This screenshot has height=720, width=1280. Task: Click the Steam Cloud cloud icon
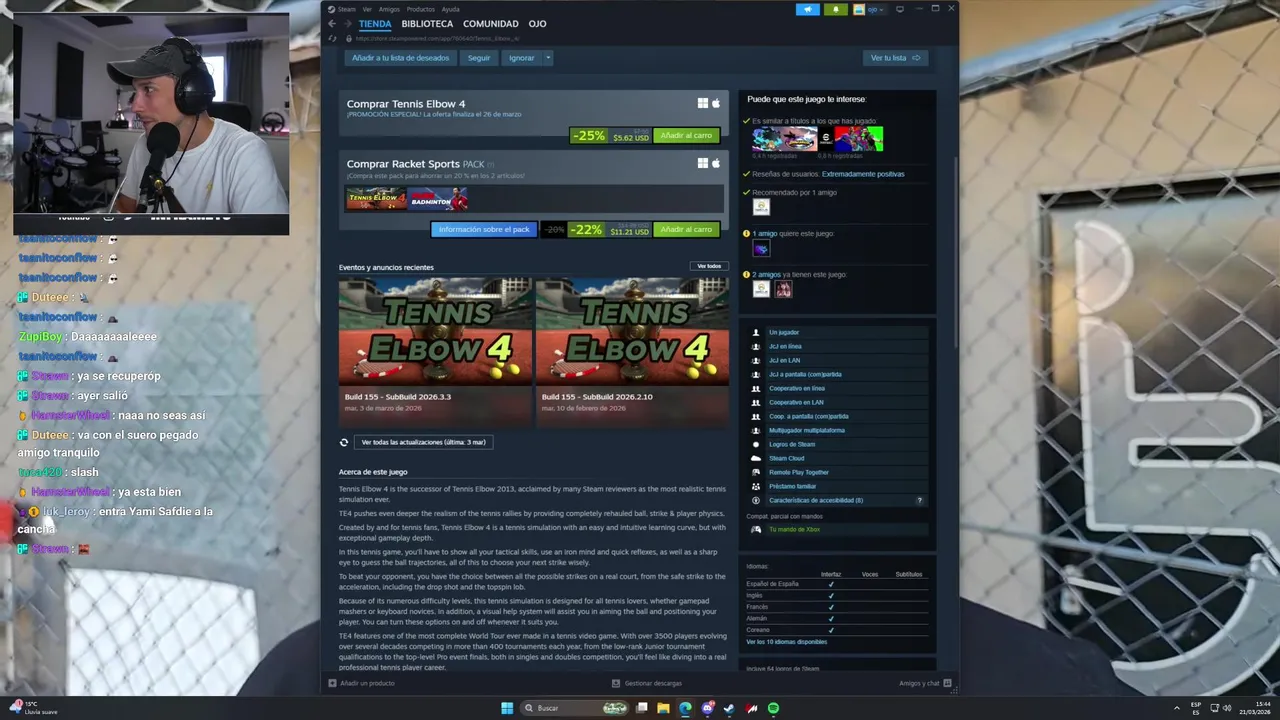coord(756,458)
